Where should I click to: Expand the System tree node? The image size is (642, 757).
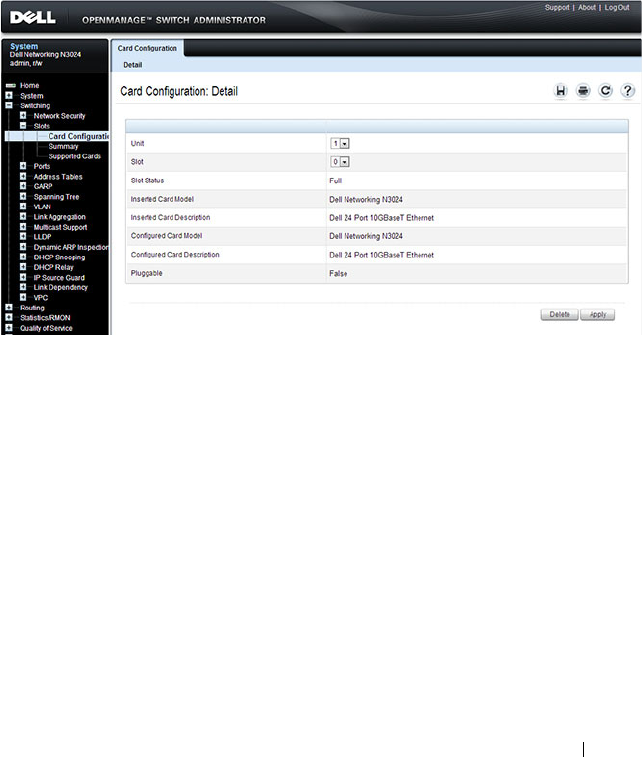point(9,96)
